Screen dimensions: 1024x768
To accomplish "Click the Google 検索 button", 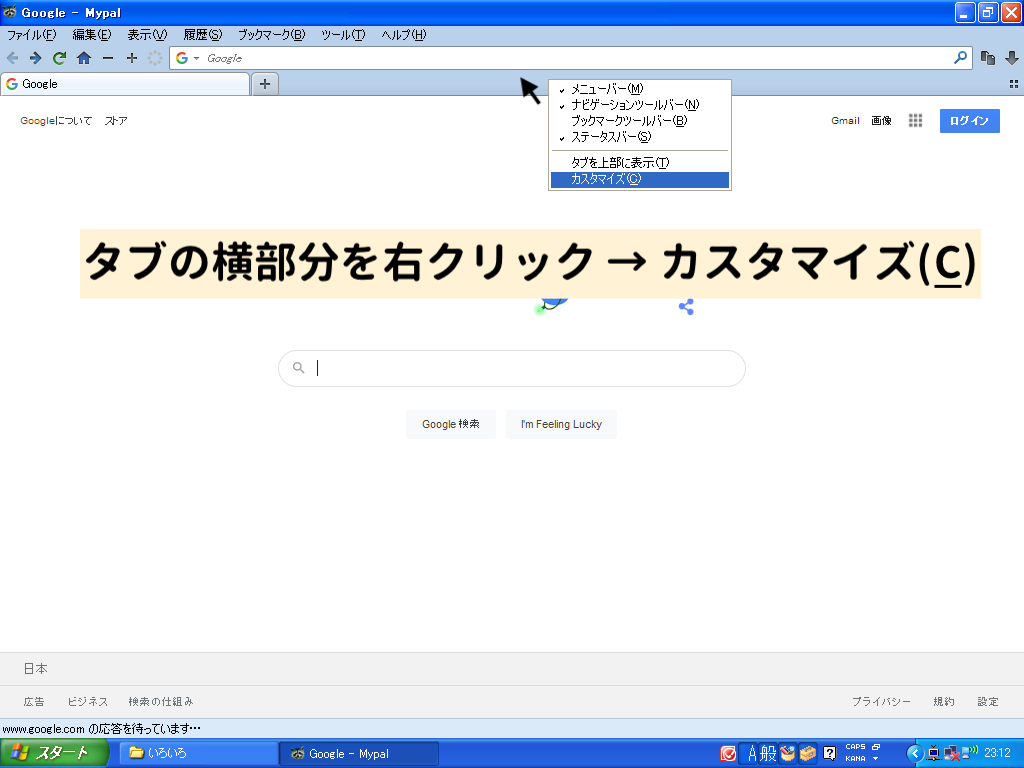I will pos(451,424).
